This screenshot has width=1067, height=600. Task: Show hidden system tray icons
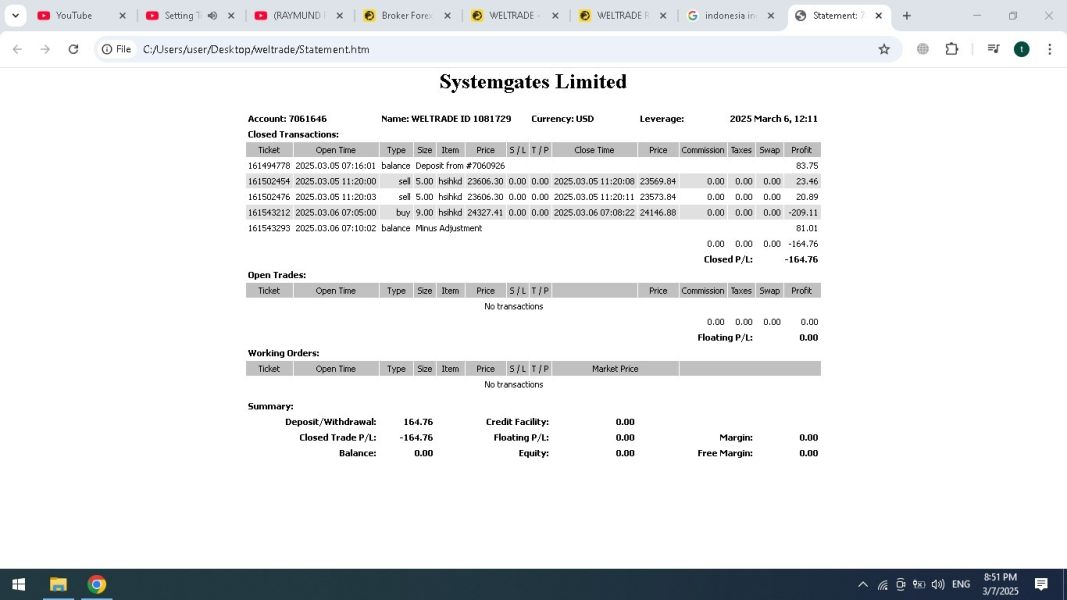point(863,584)
